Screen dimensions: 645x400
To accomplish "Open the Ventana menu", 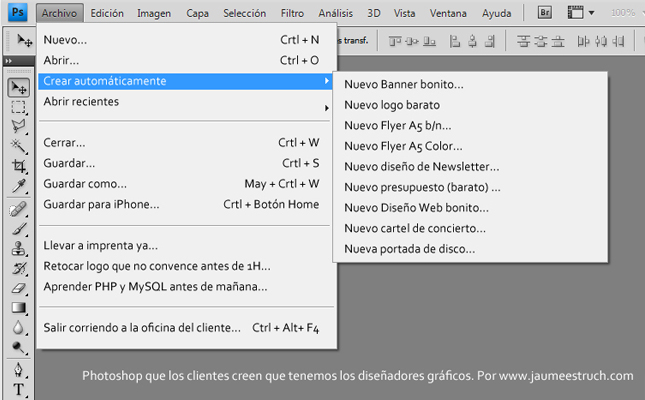I will click(x=448, y=13).
